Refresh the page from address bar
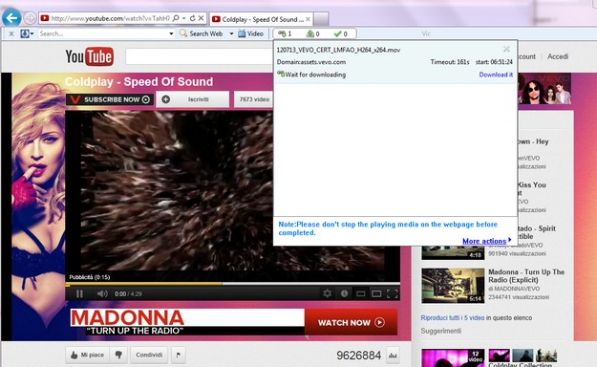The height and width of the screenshot is (367, 597). (193, 18)
